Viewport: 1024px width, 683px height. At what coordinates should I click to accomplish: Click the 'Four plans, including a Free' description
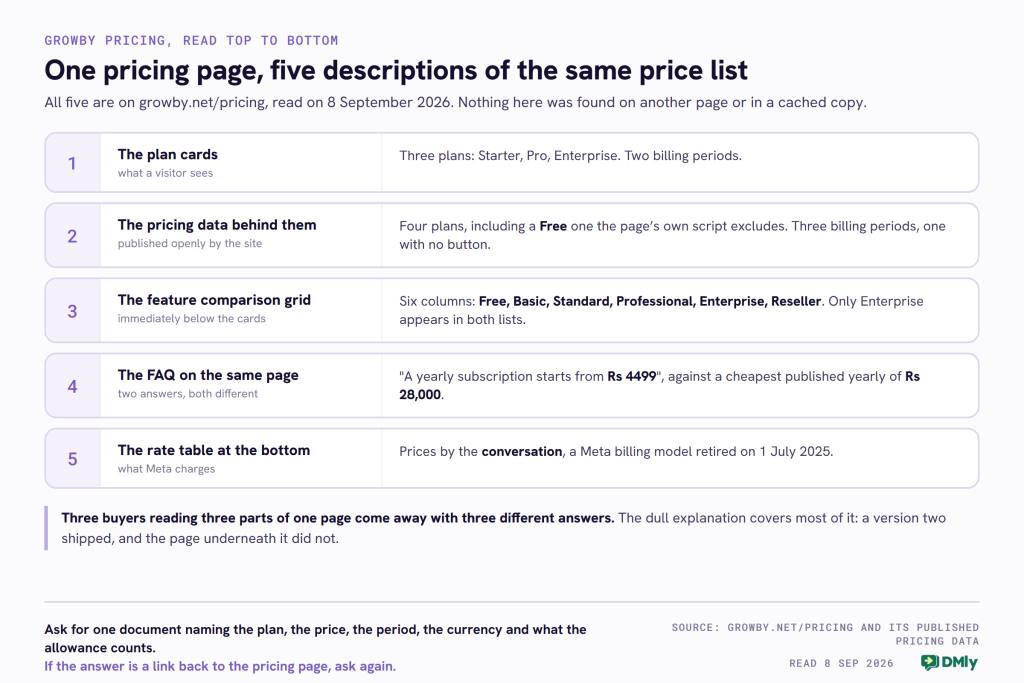click(x=672, y=235)
